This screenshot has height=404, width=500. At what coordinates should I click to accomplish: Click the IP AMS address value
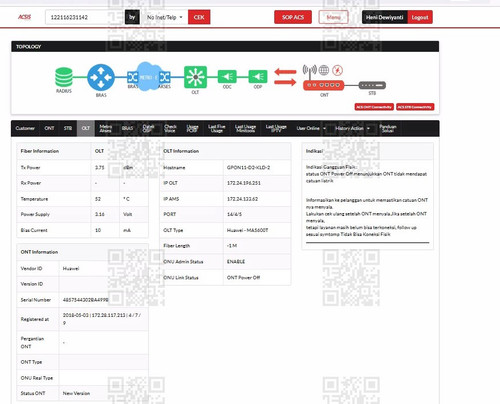click(x=242, y=199)
